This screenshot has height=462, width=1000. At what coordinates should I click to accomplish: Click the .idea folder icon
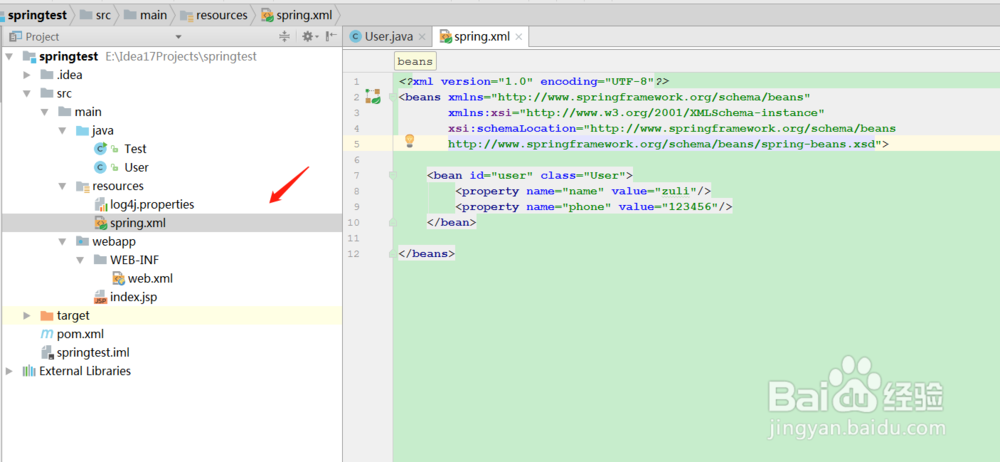[47, 75]
